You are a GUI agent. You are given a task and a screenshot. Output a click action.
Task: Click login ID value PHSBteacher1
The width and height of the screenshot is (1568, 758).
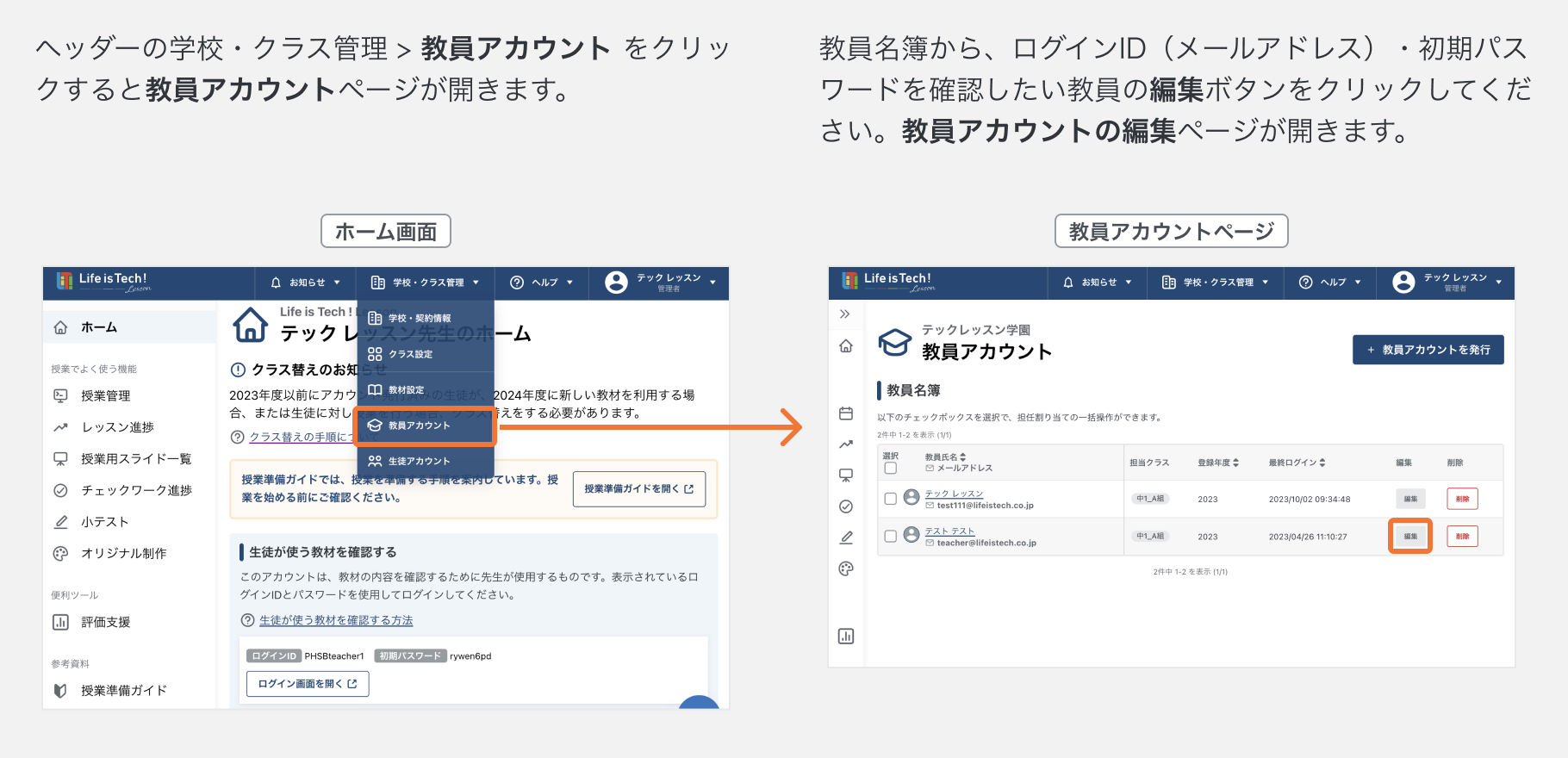tap(334, 656)
